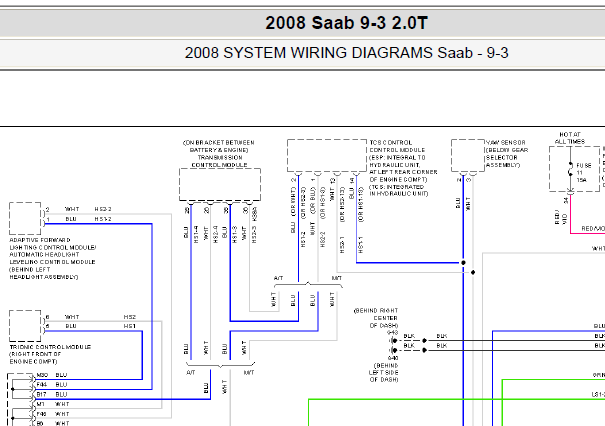Click 'HS2-4' wire label under transmission module
This screenshot has height=426, width=605.
[216, 235]
